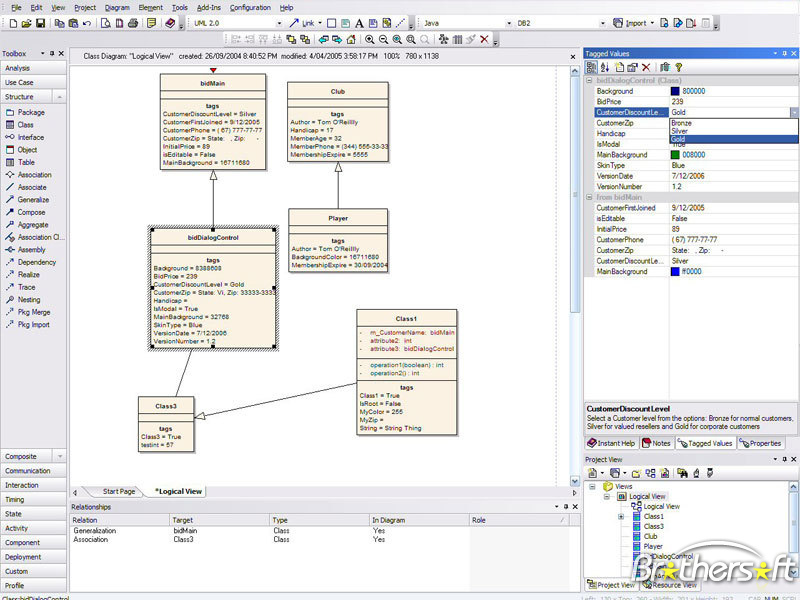Viewport: 800px width, 600px height.
Task: Select Bronze from discount level list
Action: click(680, 123)
